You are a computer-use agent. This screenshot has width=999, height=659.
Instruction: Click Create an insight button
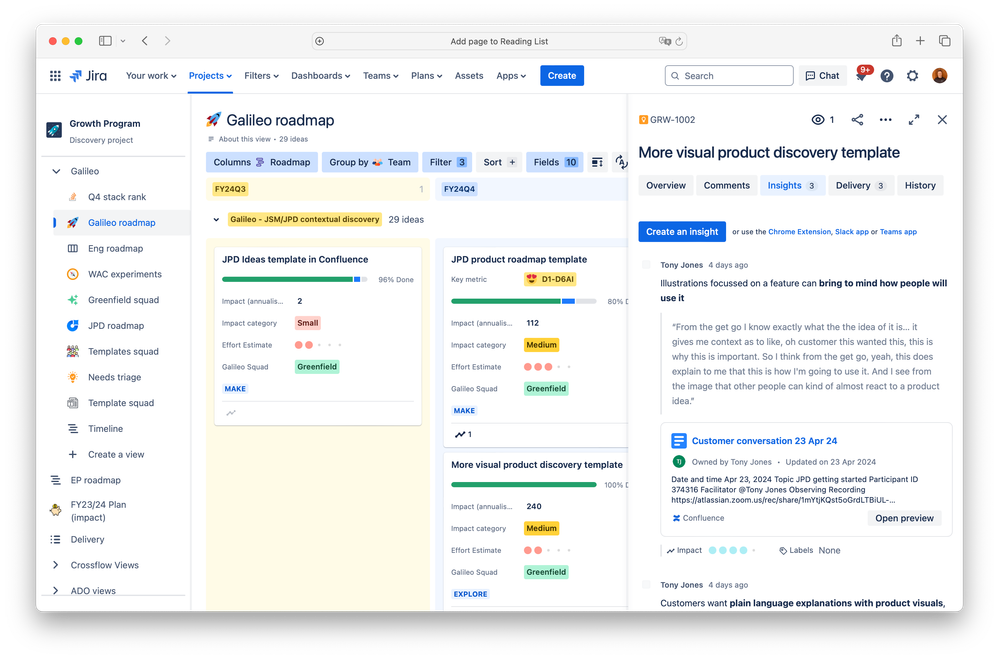click(682, 232)
